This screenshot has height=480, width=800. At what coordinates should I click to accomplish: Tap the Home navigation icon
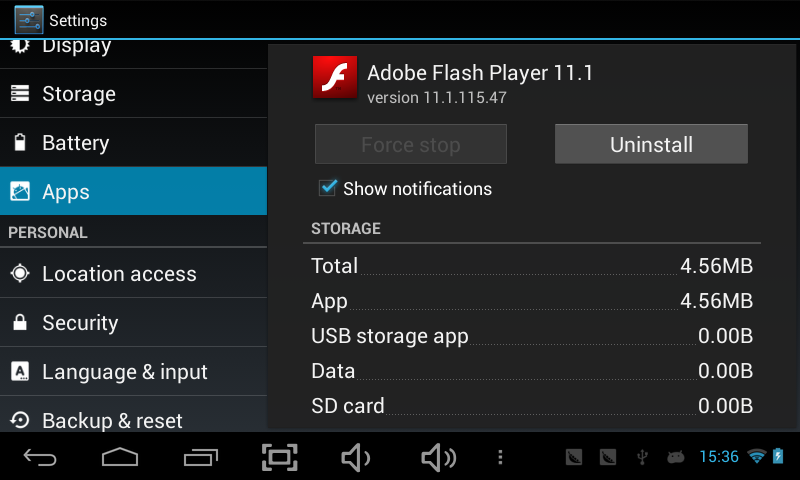point(120,457)
